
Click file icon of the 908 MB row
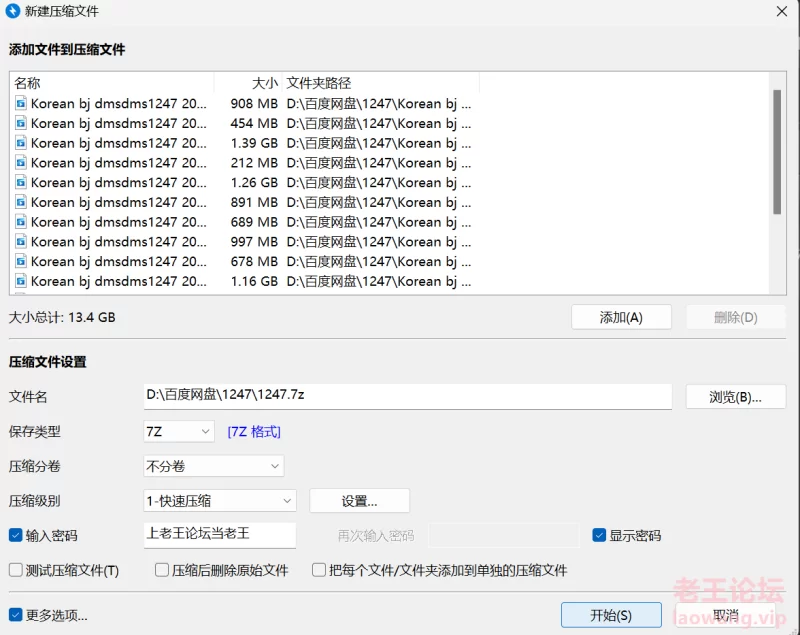(x=20, y=104)
